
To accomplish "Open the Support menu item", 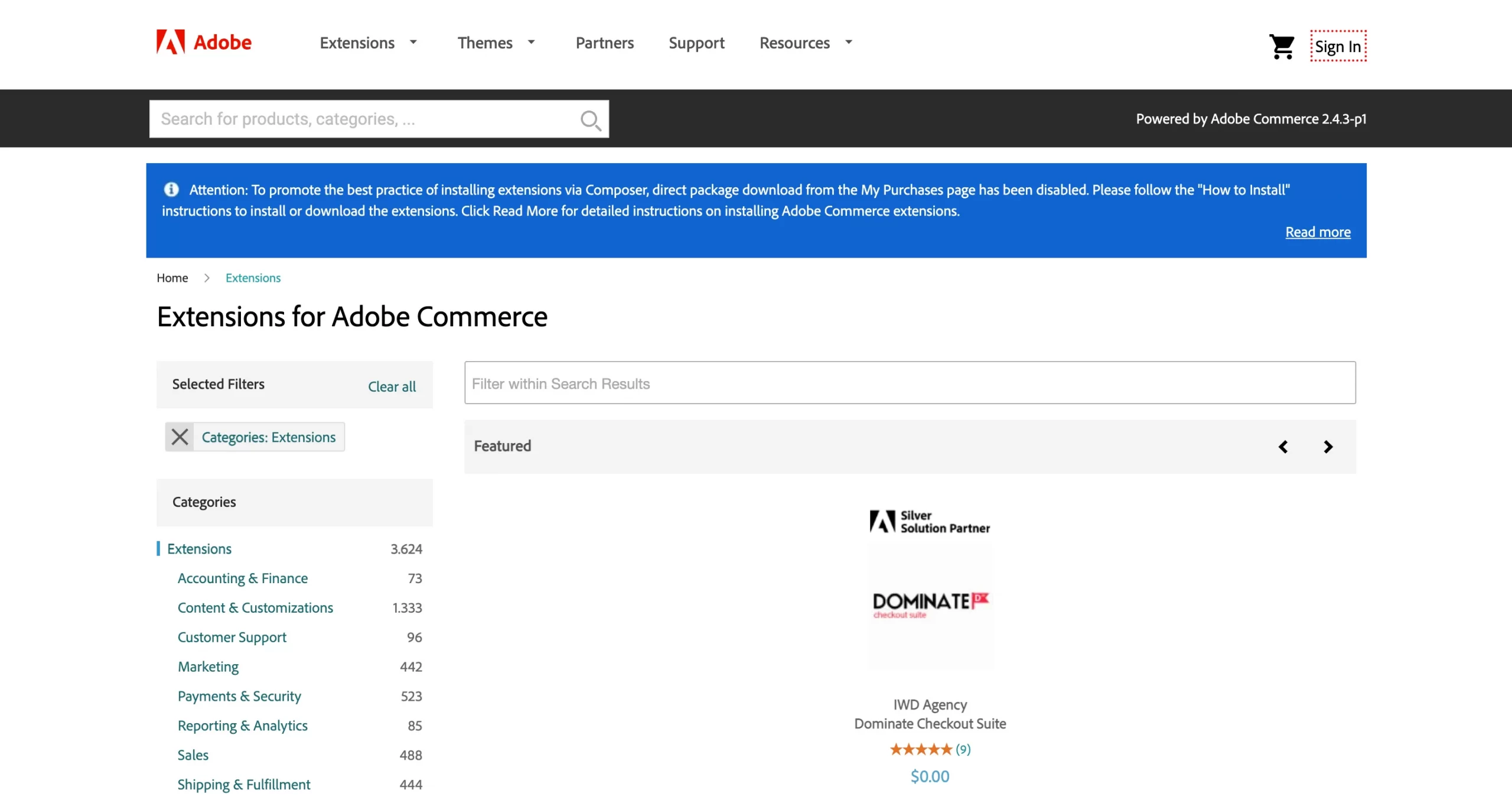I will [x=696, y=43].
